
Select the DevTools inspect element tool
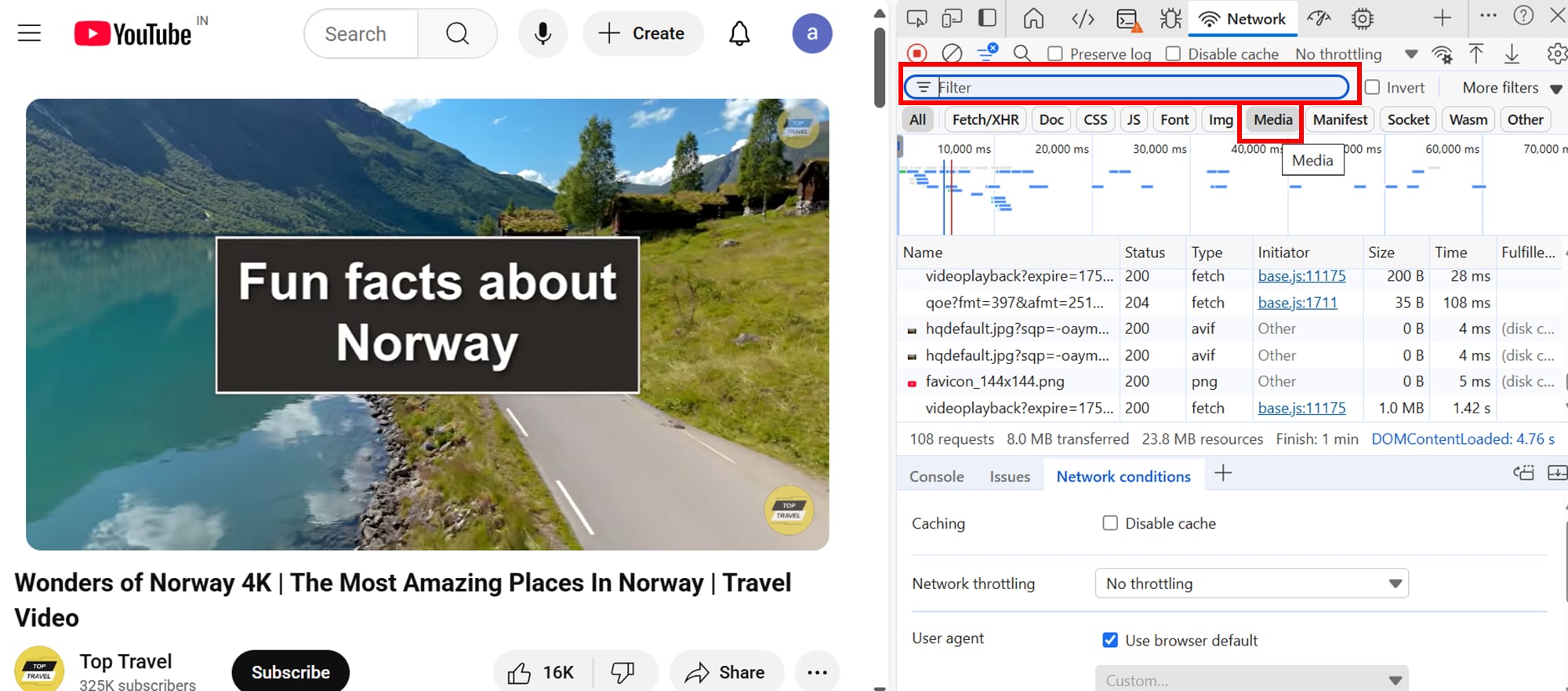click(x=916, y=18)
